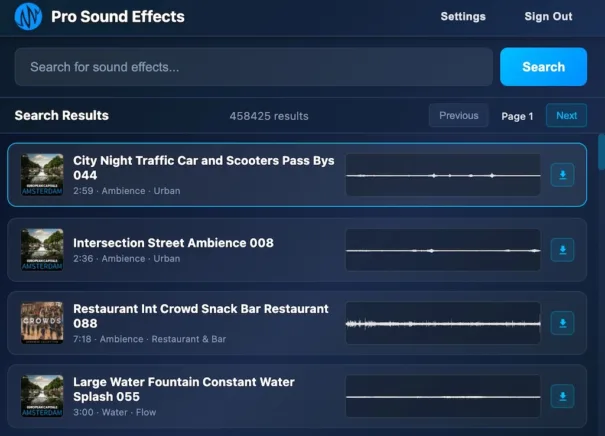
Task: Focus the sound effects search field
Action: (x=253, y=67)
